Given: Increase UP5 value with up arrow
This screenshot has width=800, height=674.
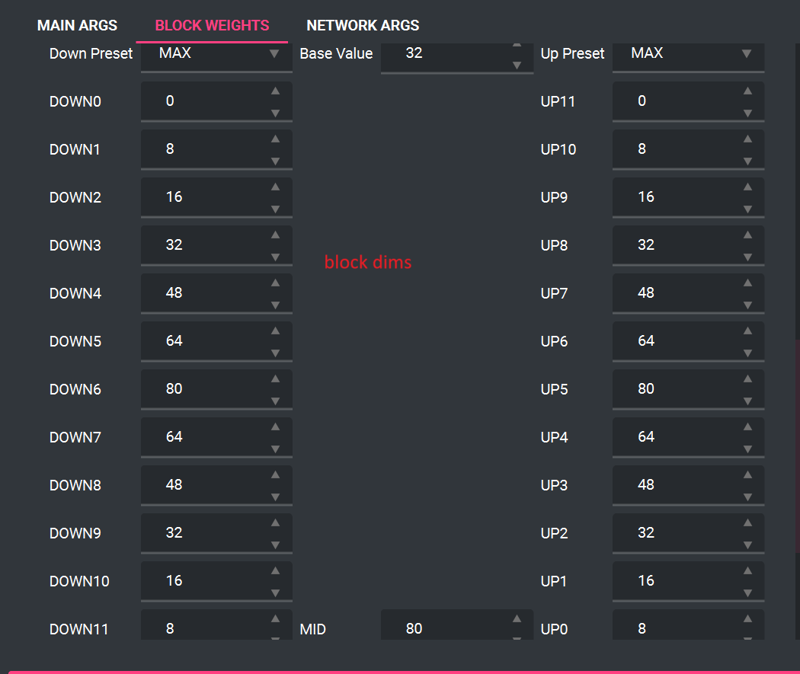Looking at the screenshot, I should pos(747,379).
